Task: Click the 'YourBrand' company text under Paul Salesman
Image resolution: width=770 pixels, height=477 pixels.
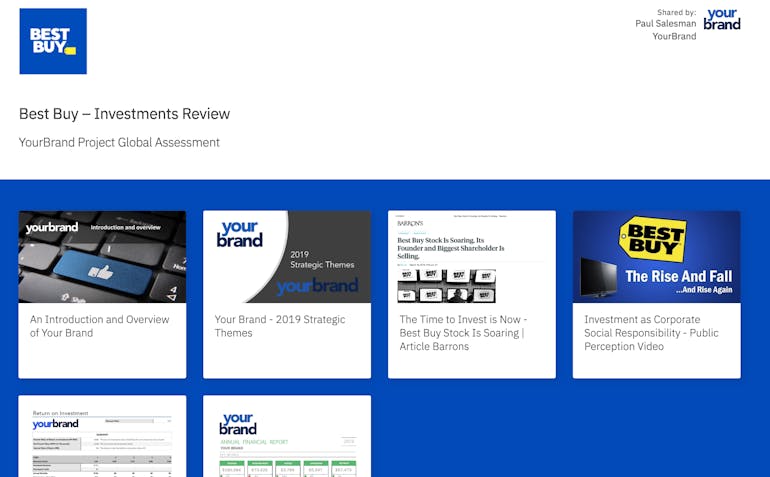Action: coord(674,36)
